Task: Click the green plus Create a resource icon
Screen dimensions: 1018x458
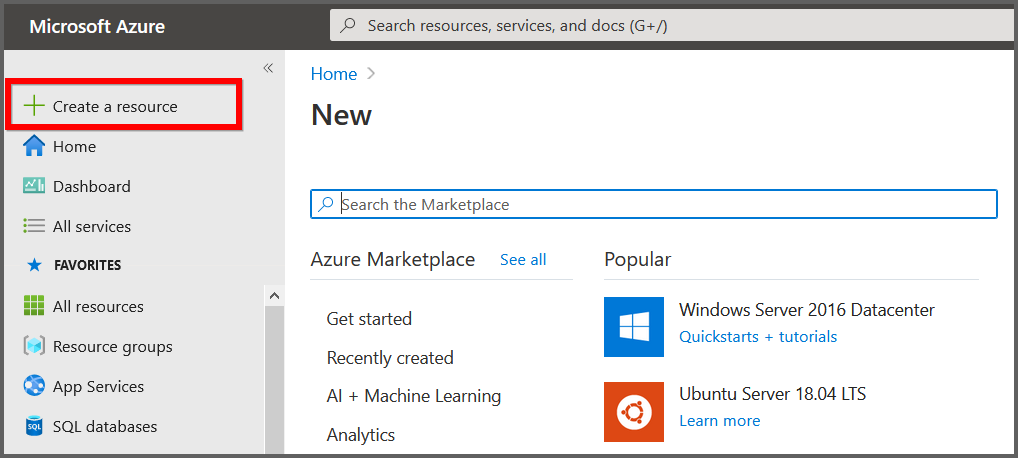Action: pos(35,106)
